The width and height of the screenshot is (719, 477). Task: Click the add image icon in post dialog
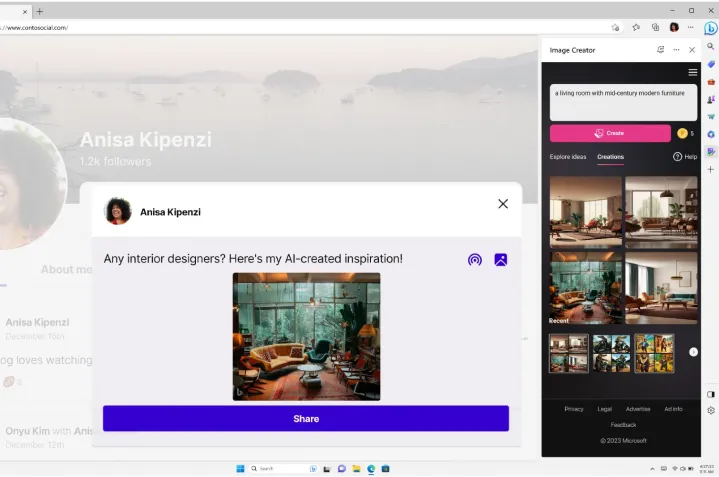click(x=501, y=260)
